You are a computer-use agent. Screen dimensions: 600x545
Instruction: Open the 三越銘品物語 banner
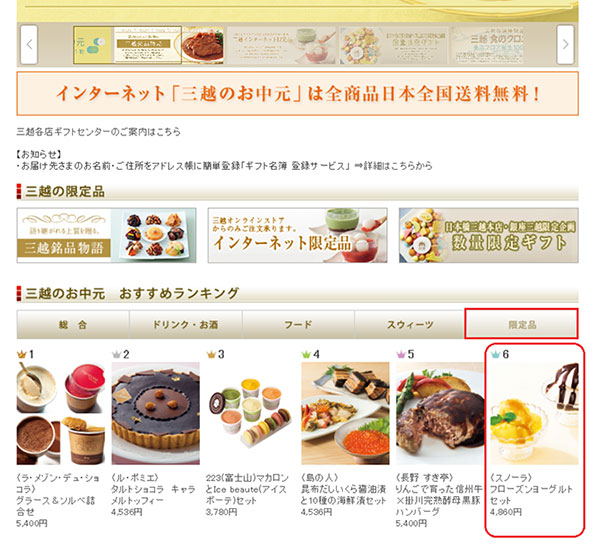coord(106,235)
